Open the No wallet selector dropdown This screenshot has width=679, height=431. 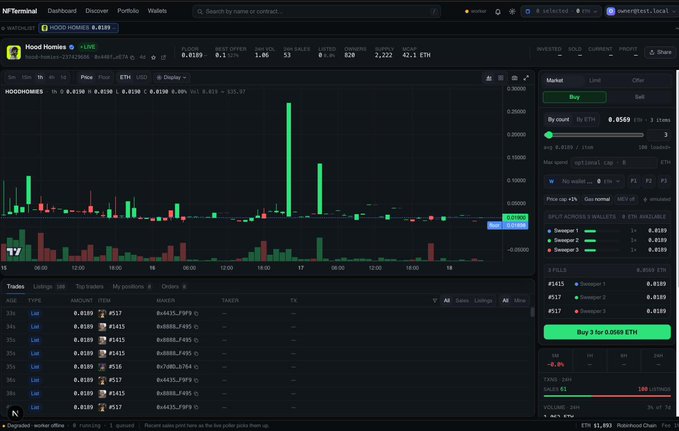tap(584, 181)
